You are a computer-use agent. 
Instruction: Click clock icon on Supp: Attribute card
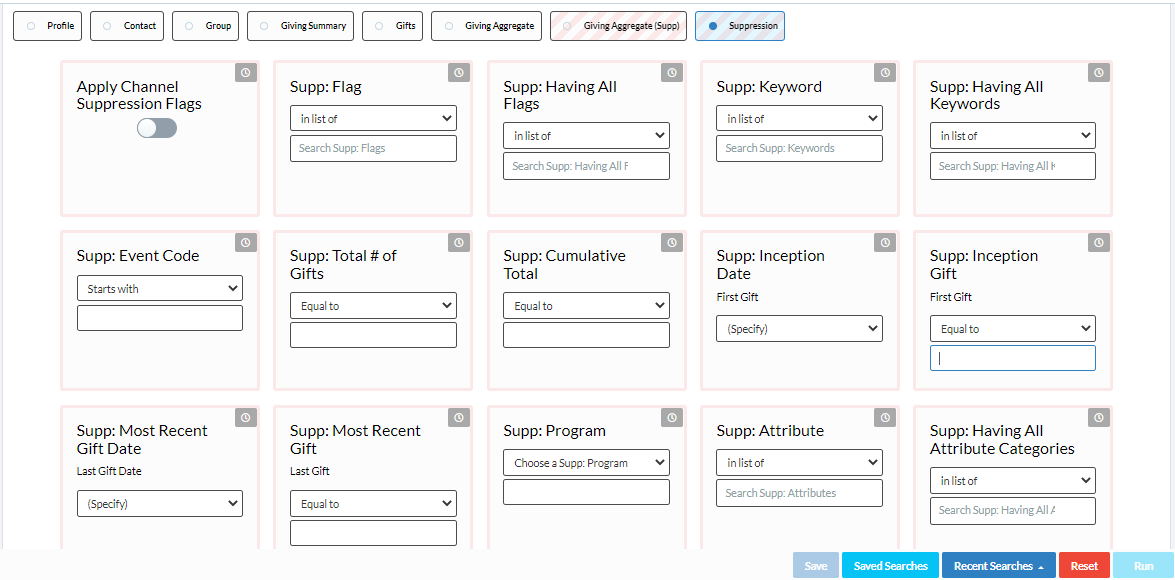pyautogui.click(x=885, y=417)
